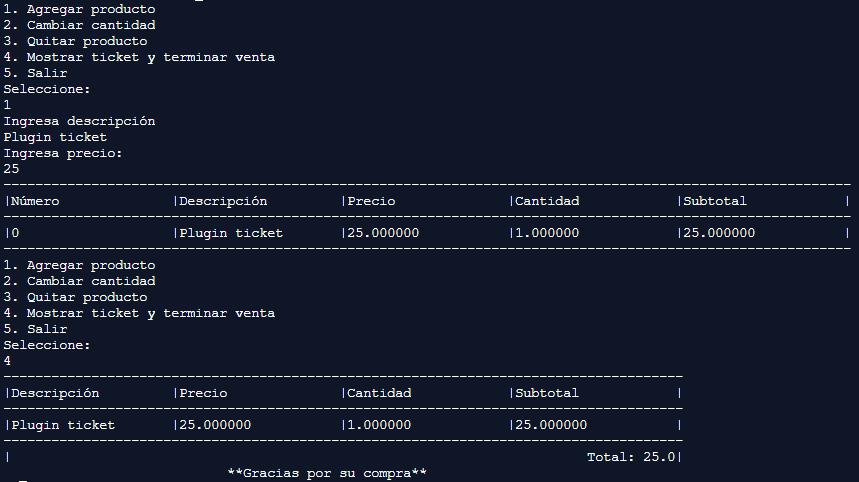Viewport: 859px width, 482px height.
Task: Click the "Total: 25.0" text
Action: pyautogui.click(x=631, y=457)
